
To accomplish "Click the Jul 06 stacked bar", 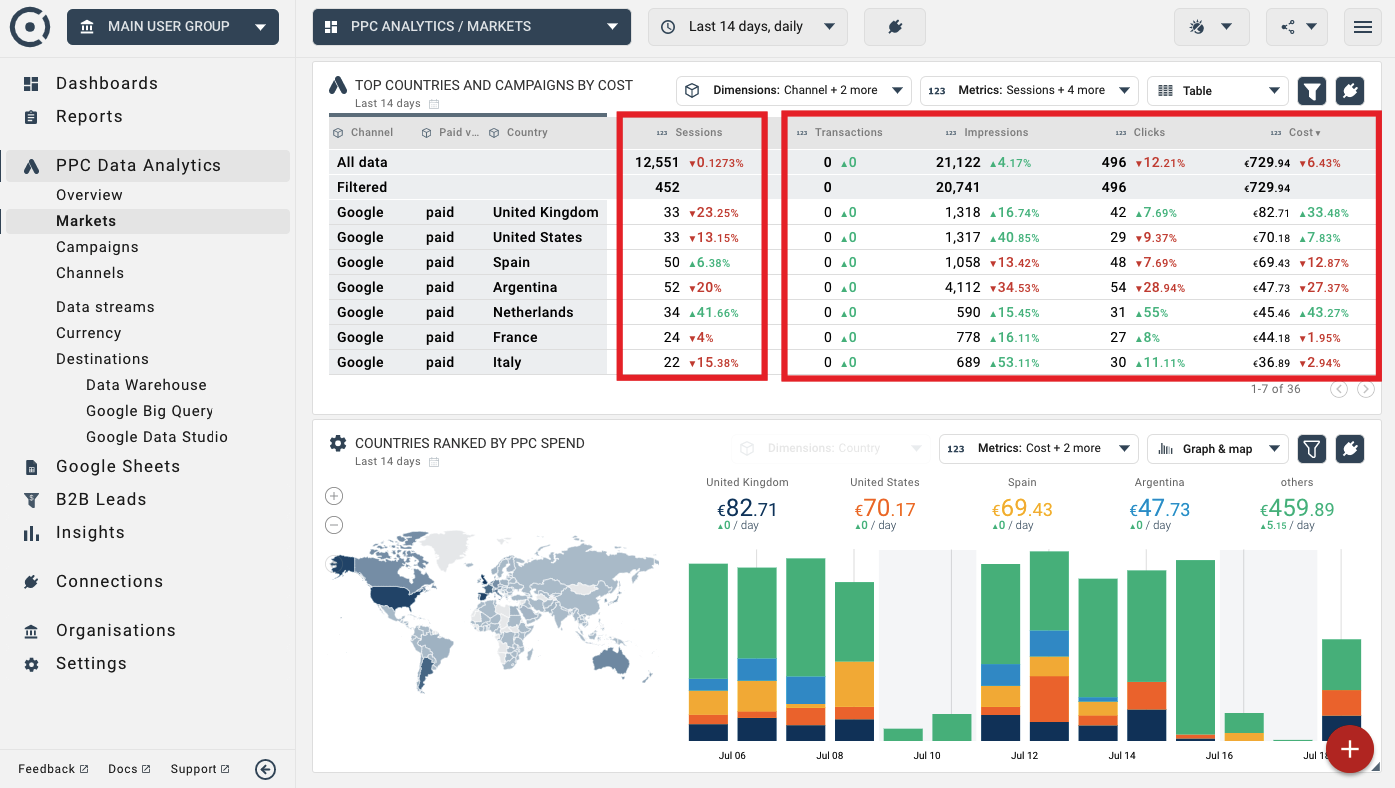I will tap(708, 652).
